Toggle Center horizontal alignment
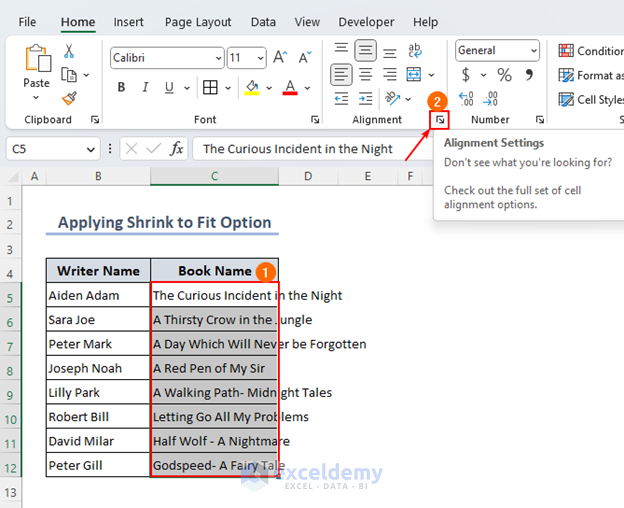Image resolution: width=624 pixels, height=508 pixels. click(365, 74)
